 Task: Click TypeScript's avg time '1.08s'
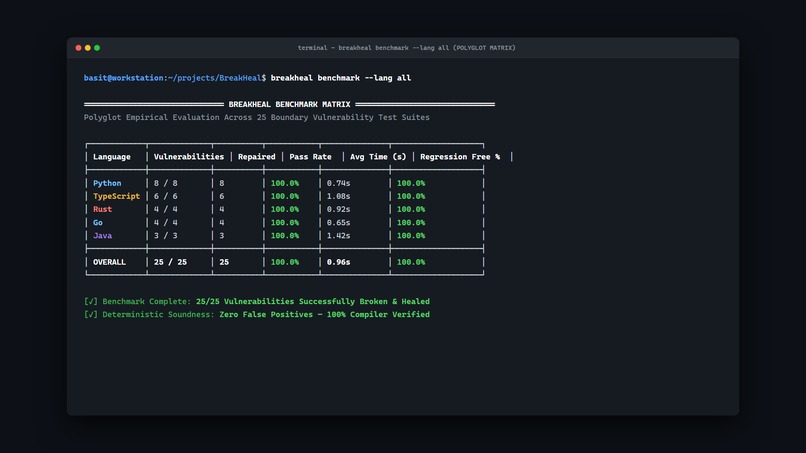click(338, 196)
